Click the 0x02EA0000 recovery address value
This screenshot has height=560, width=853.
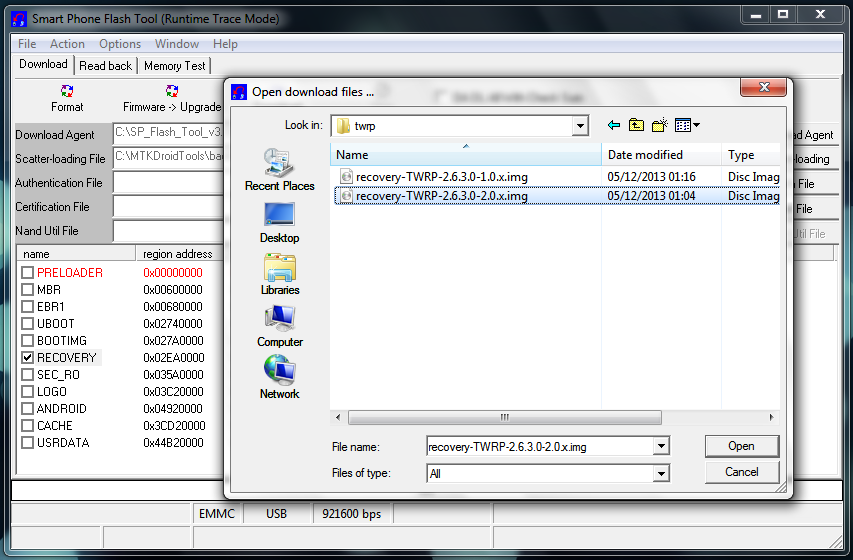174,358
